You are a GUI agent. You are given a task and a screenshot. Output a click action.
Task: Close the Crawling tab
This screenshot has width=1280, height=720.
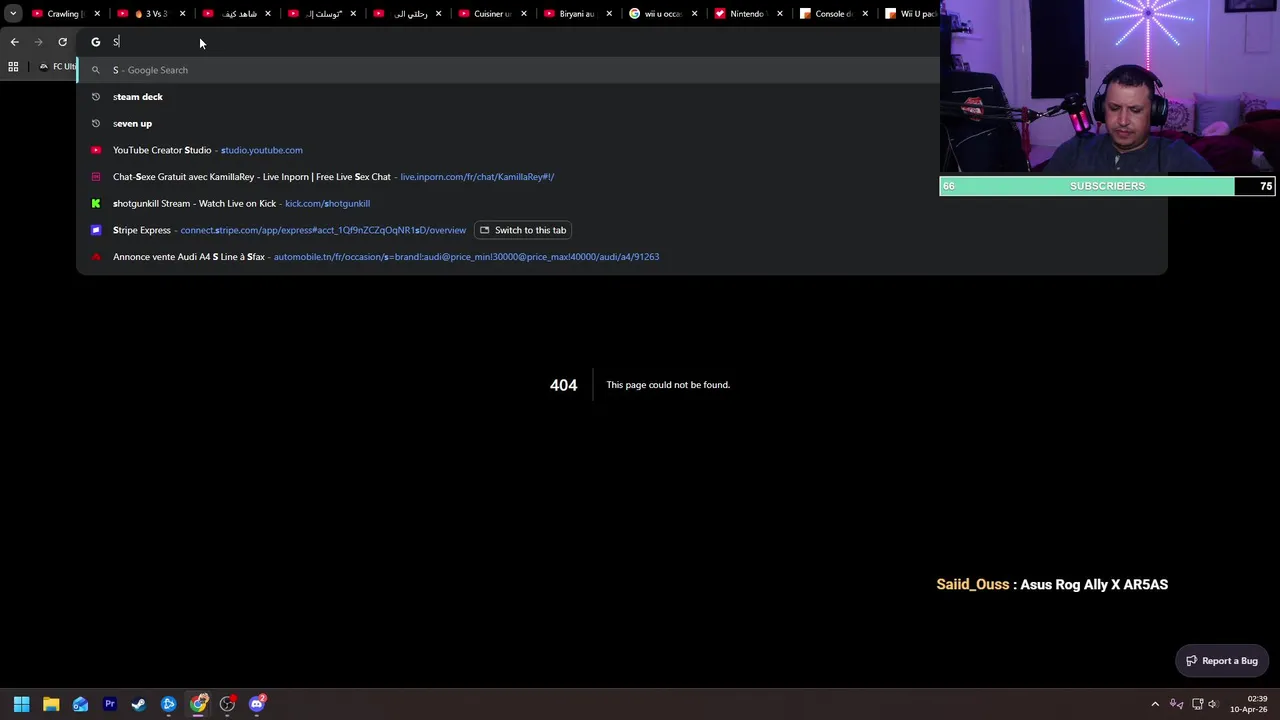97,14
